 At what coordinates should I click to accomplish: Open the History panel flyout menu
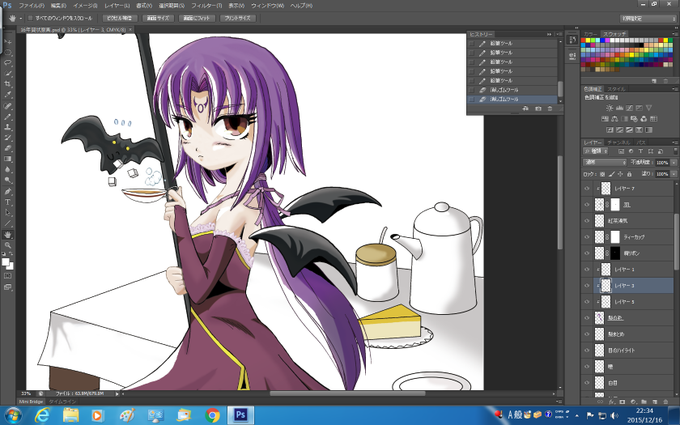tap(559, 34)
